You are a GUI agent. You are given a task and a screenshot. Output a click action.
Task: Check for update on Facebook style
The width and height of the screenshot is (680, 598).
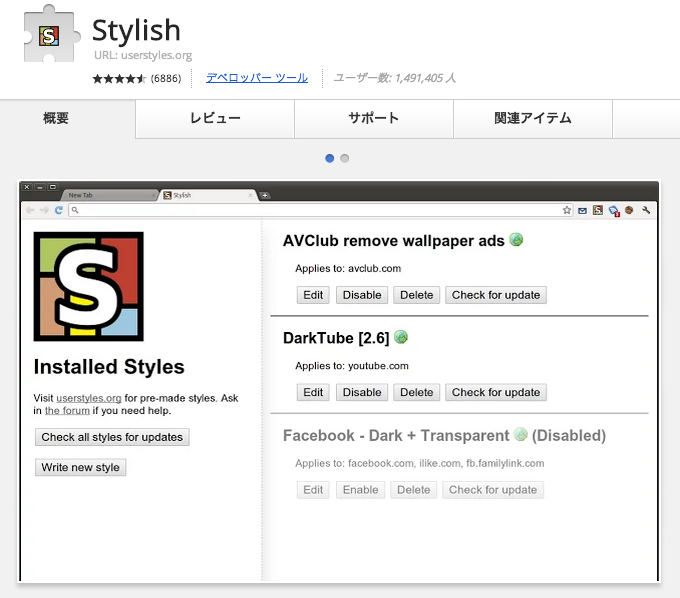493,490
